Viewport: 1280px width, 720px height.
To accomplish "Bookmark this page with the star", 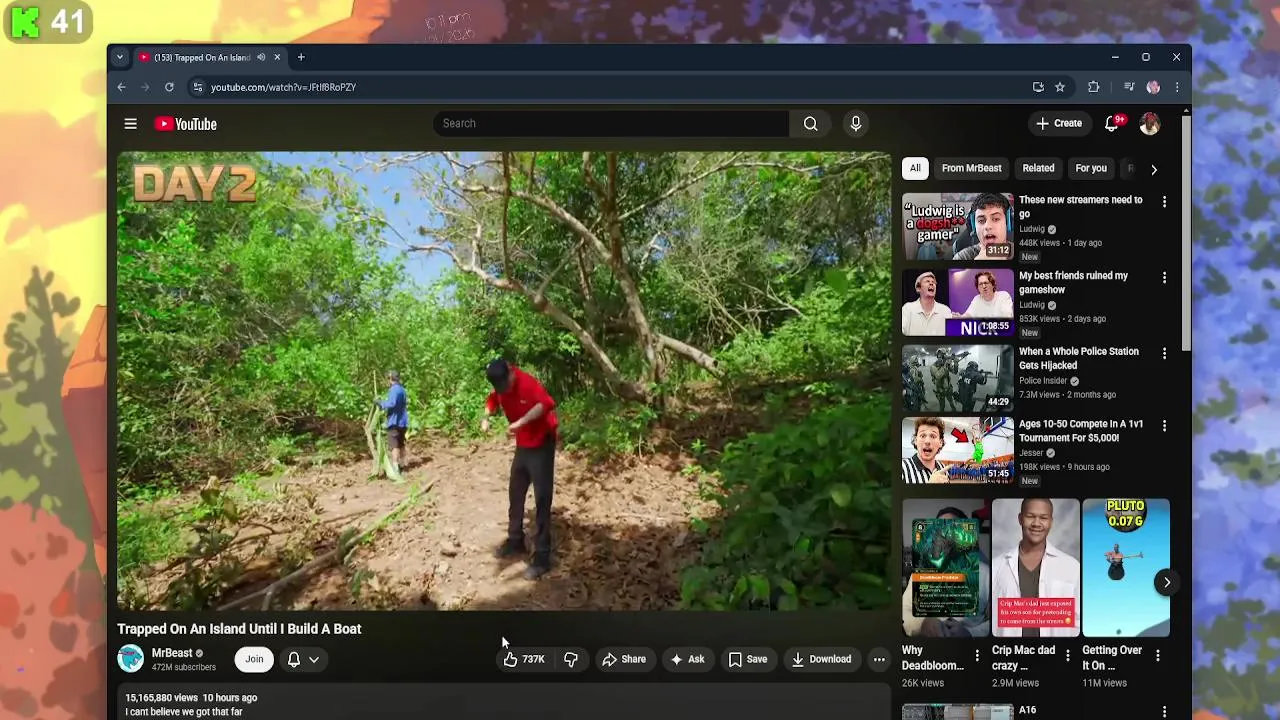I will (1060, 87).
